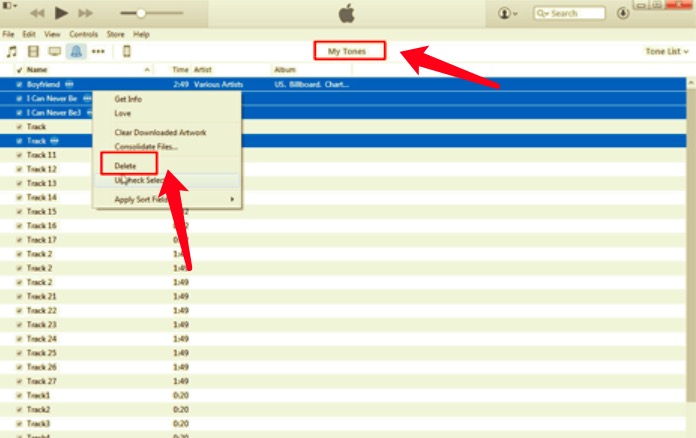Open the More libraries ellipsis icon
Viewport: 696px width, 438px height.
pyautogui.click(x=98, y=51)
